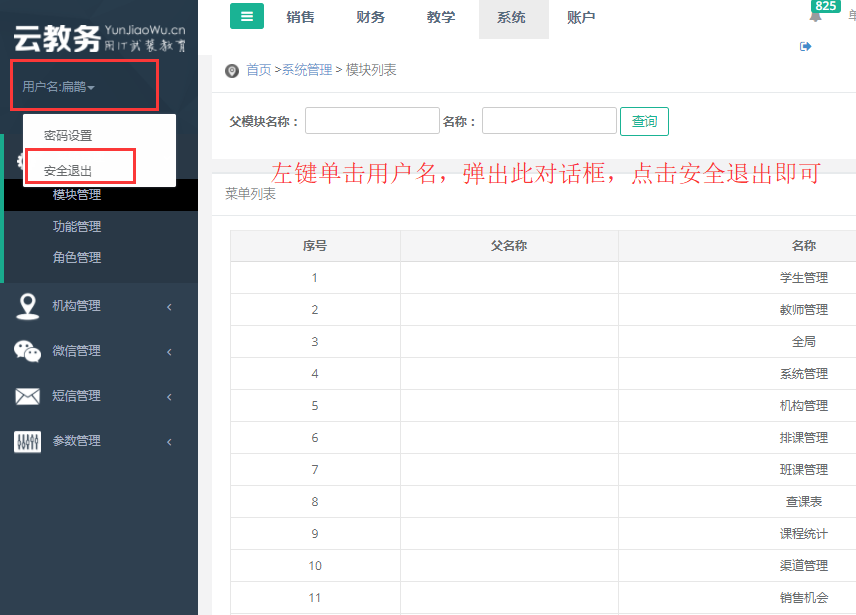Click the blue logout arrow icon
Image resolution: width=856 pixels, height=615 pixels.
click(x=805, y=46)
